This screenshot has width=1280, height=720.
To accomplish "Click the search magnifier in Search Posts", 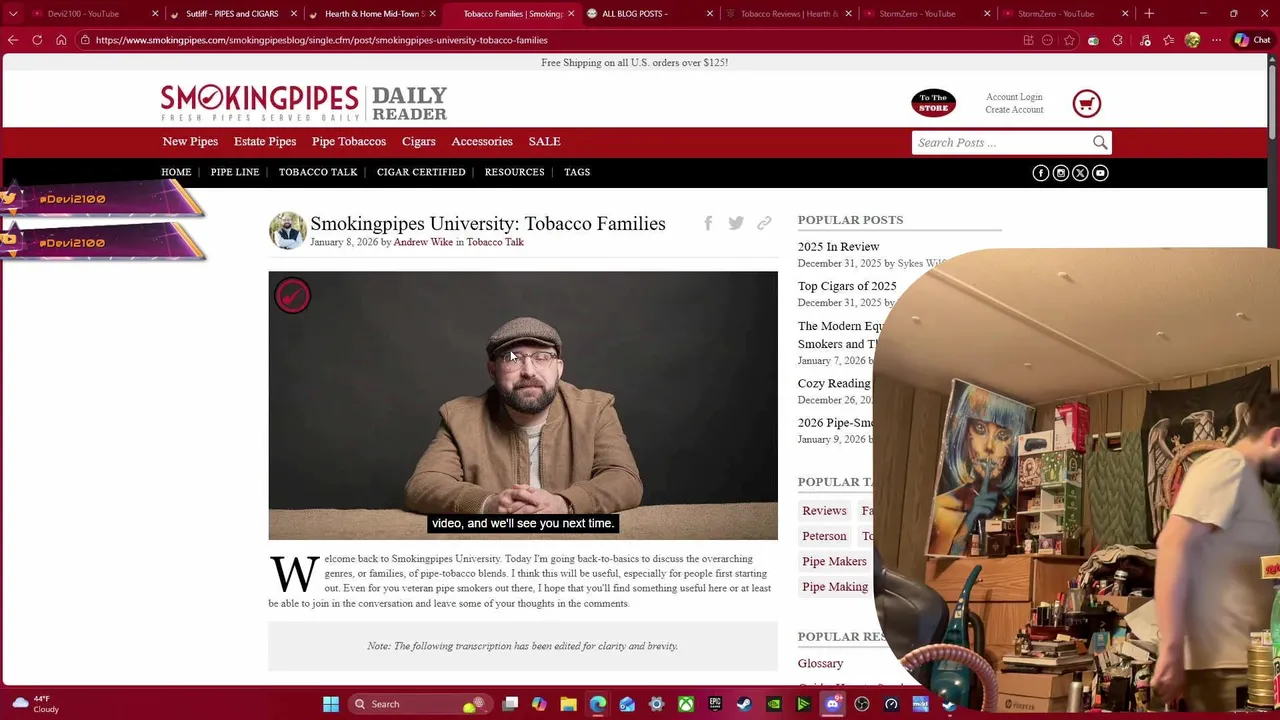I will (x=1099, y=142).
